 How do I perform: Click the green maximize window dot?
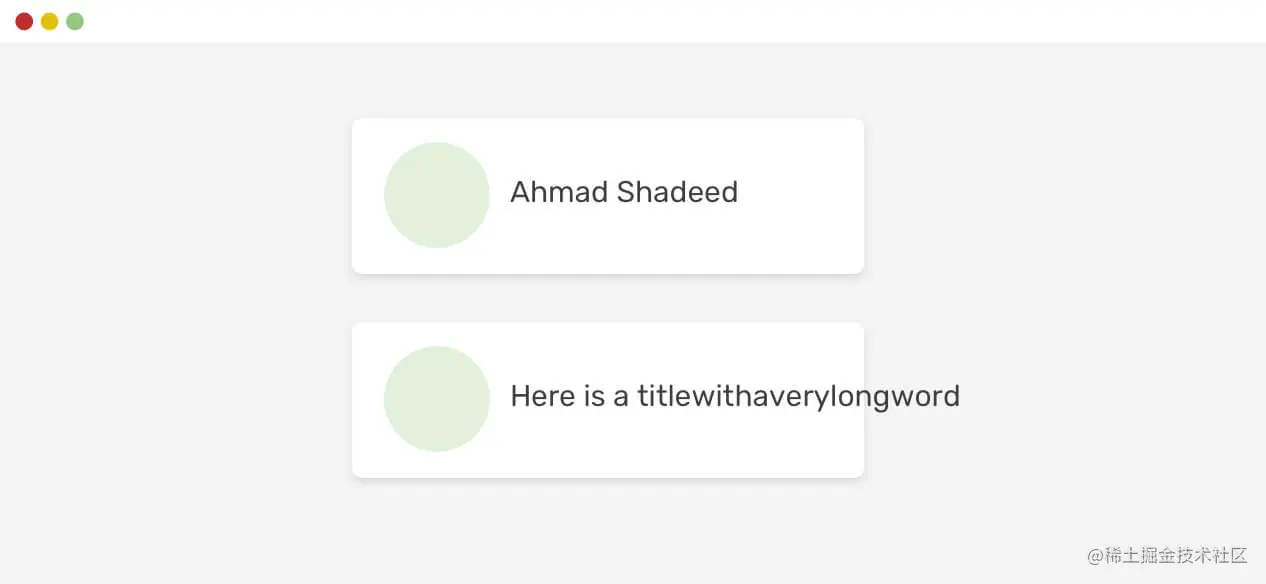coord(75,21)
